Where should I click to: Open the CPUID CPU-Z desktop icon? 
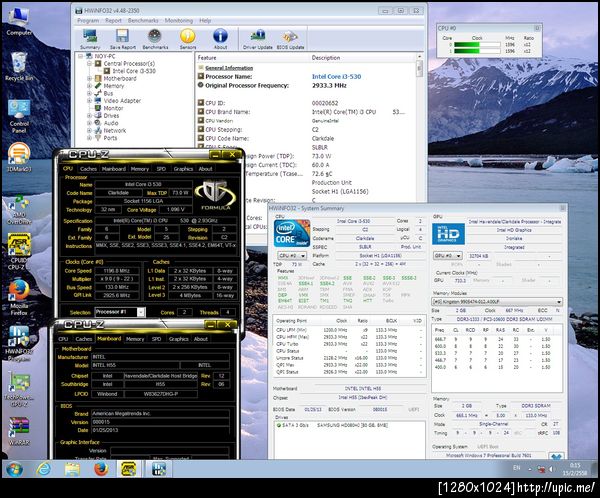click(x=19, y=251)
